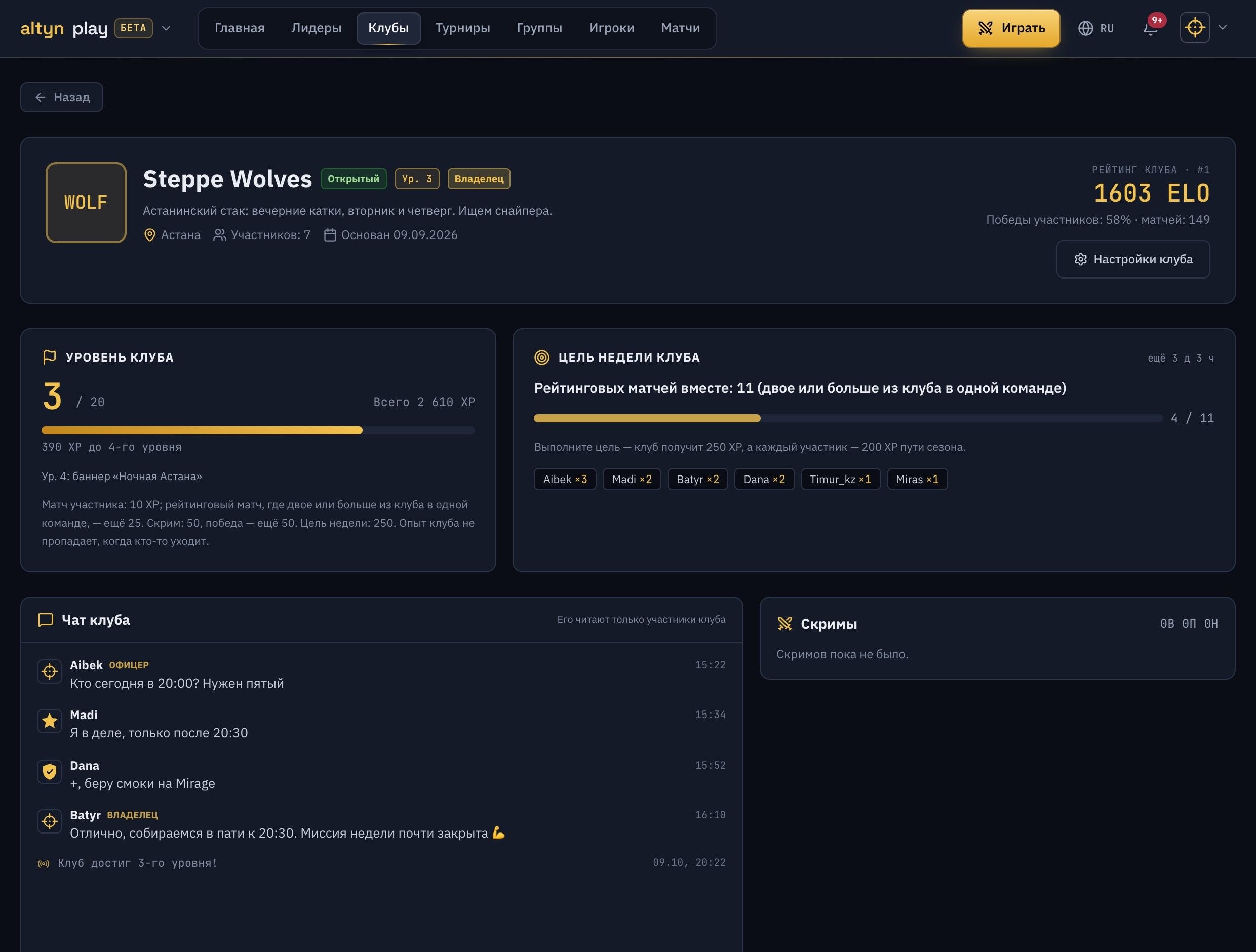This screenshot has height=952, width=1256.
Task: Click the altyn play logo
Action: coord(64,28)
